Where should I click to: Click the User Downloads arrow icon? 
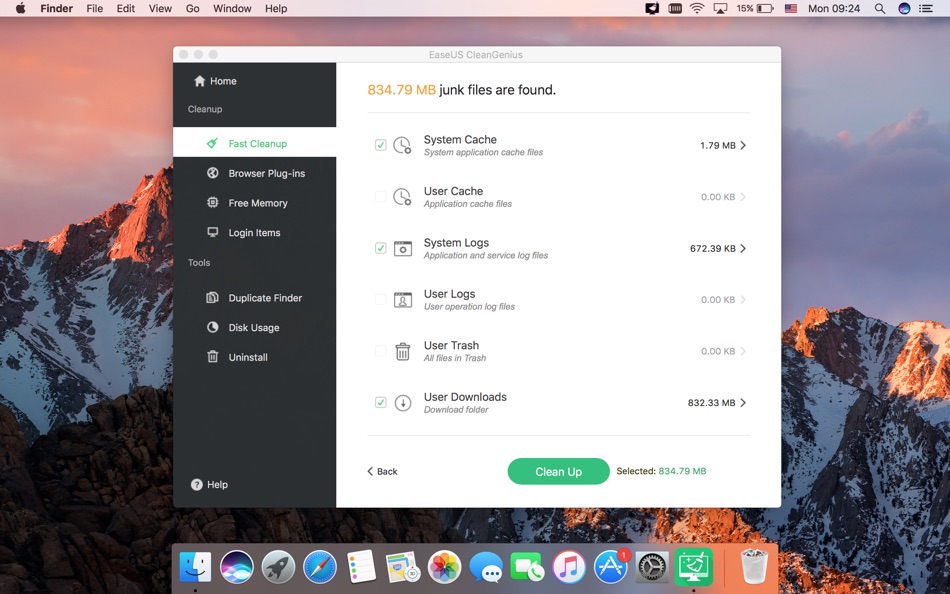point(402,402)
